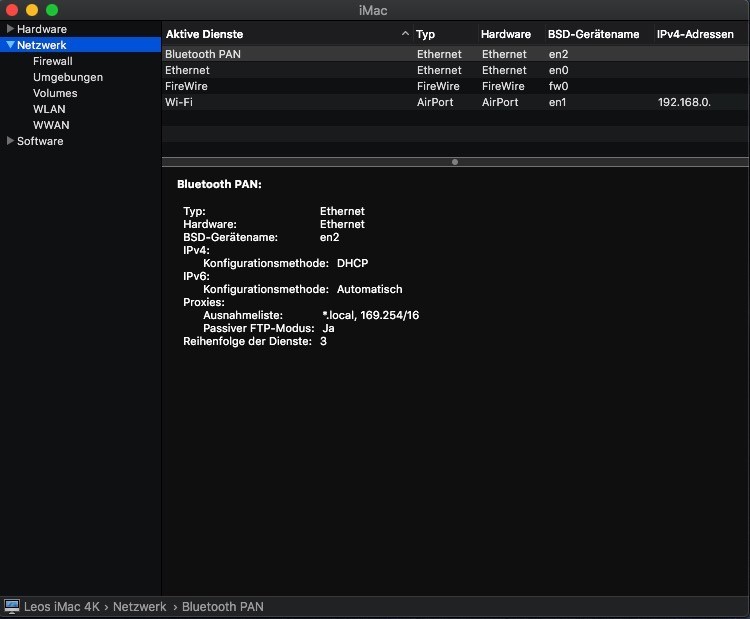Select the WWAN sidebar entry
Image resolution: width=750 pixels, height=619 pixels.
pos(51,125)
